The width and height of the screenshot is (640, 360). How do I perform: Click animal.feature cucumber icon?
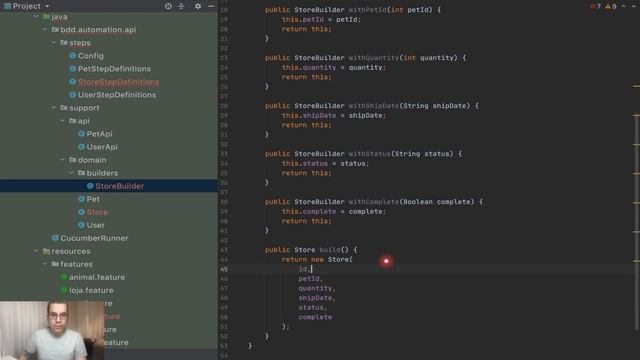[x=64, y=277]
